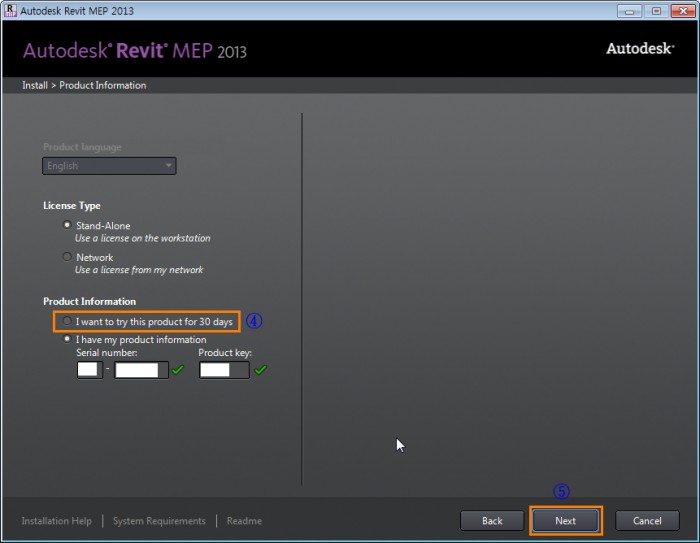
Task: Click the first serial number field
Action: tap(88, 370)
